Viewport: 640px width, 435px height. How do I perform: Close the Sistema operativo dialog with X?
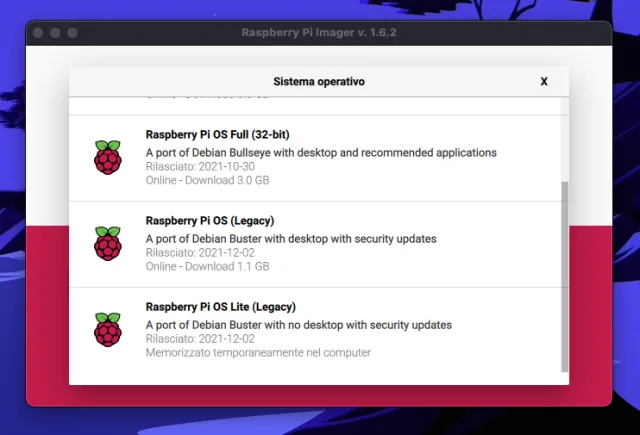pos(544,82)
